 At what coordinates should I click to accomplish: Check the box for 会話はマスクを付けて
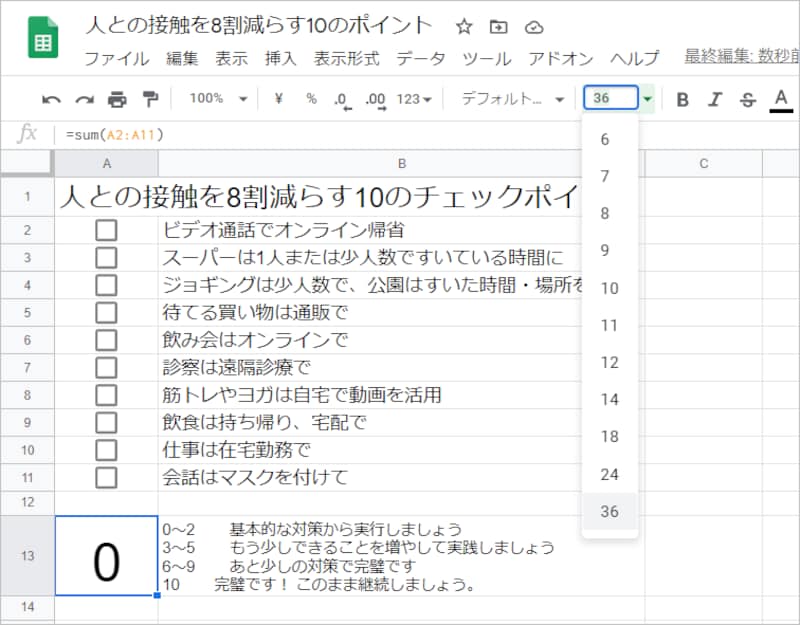point(106,475)
